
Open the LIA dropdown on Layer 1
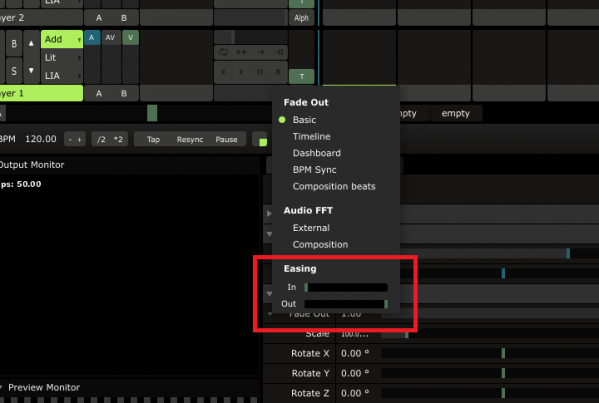(x=62, y=76)
